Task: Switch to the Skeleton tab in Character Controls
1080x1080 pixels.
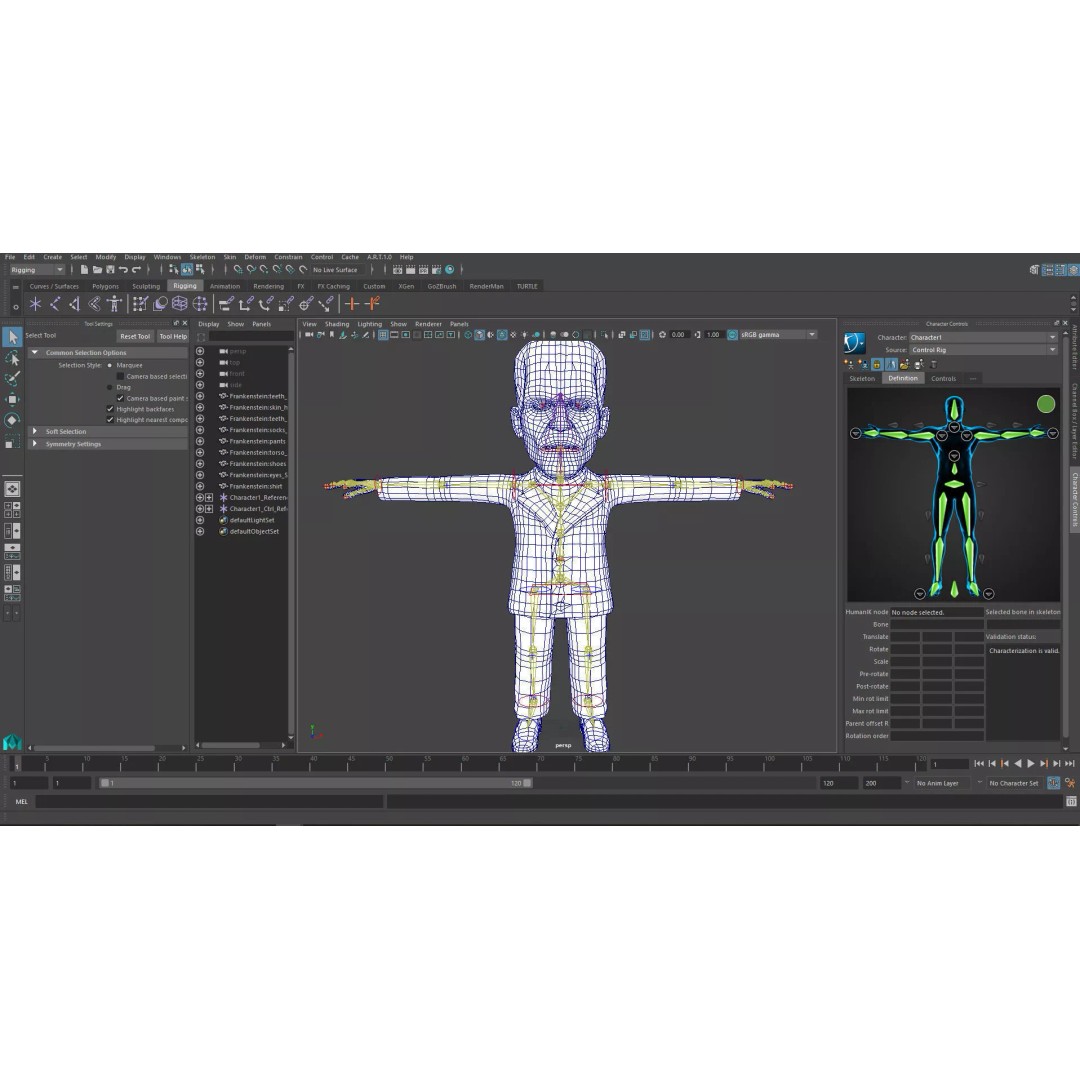Action: pyautogui.click(x=862, y=379)
